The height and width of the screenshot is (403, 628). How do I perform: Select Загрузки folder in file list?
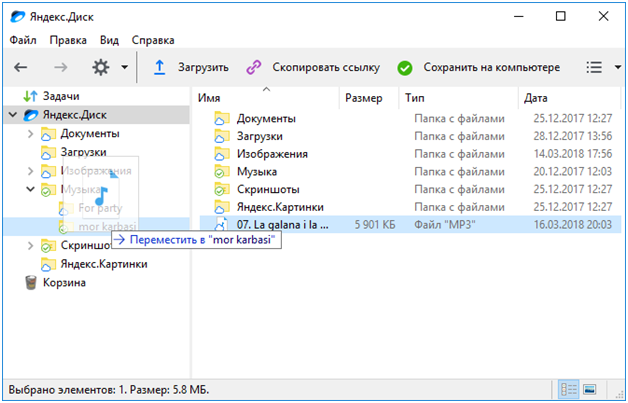[x=260, y=136]
